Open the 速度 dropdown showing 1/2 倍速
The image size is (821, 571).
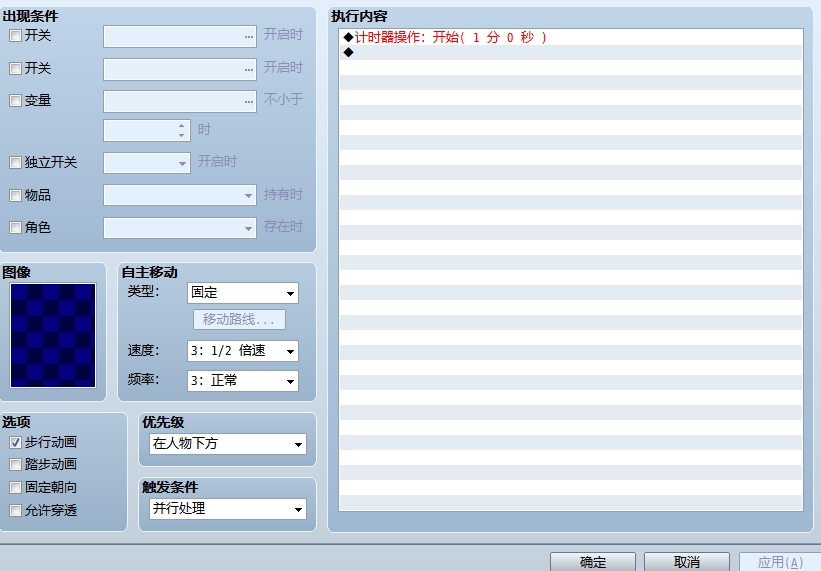click(243, 351)
